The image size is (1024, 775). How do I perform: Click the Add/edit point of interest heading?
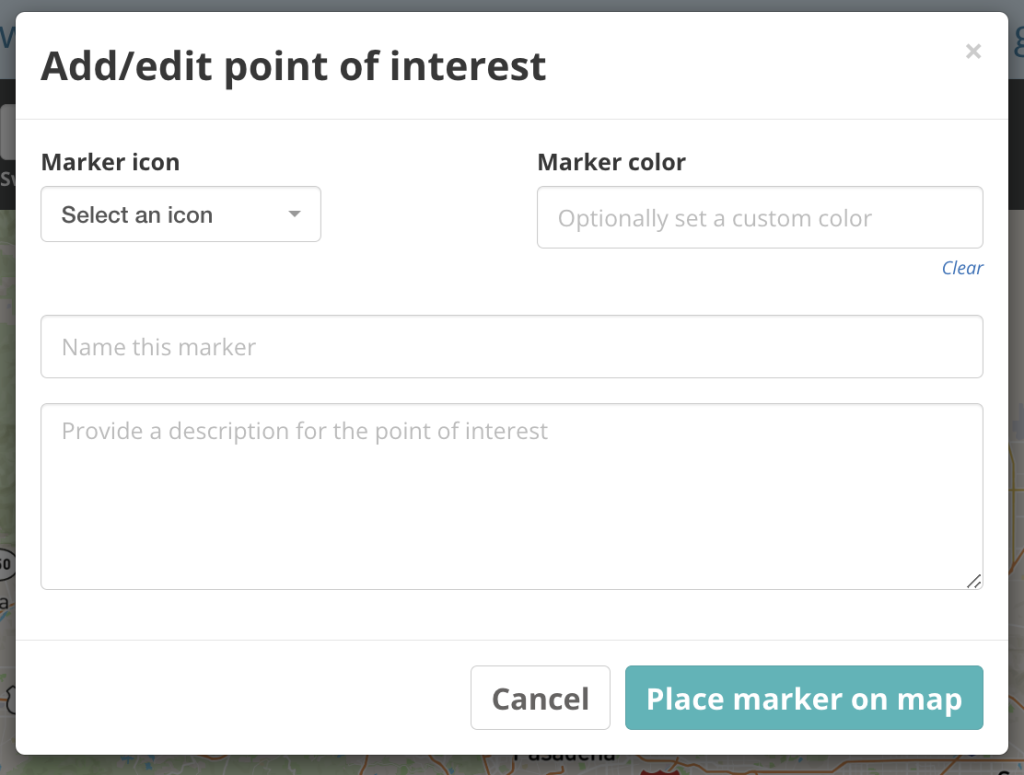click(293, 67)
